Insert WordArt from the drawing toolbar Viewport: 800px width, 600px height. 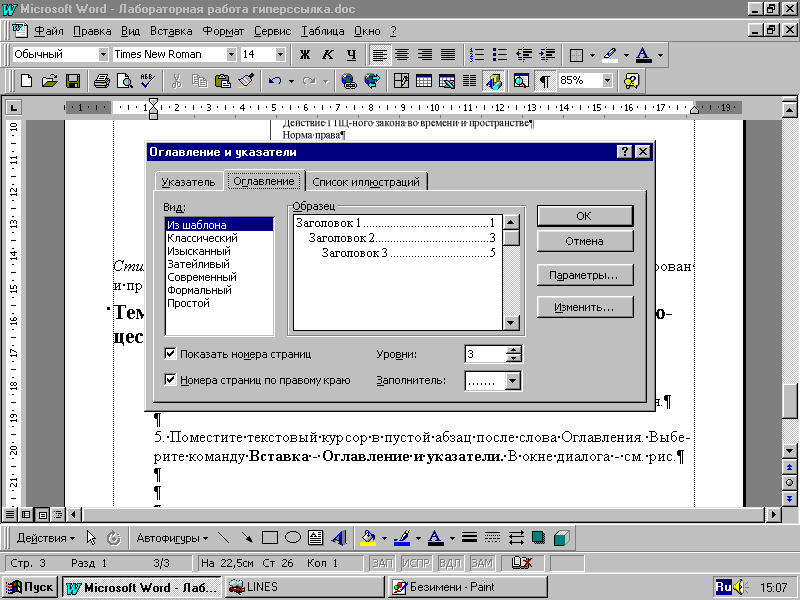click(x=339, y=538)
